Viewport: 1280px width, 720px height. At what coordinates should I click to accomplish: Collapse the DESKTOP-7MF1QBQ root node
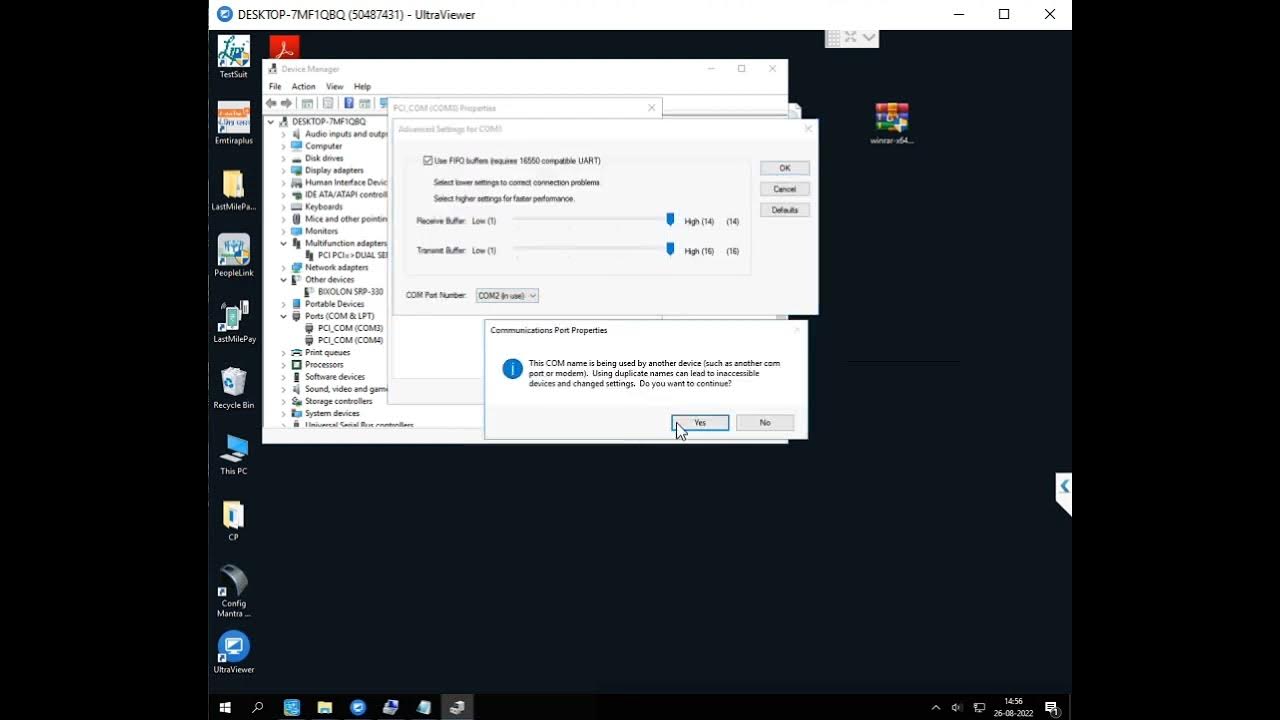271,122
